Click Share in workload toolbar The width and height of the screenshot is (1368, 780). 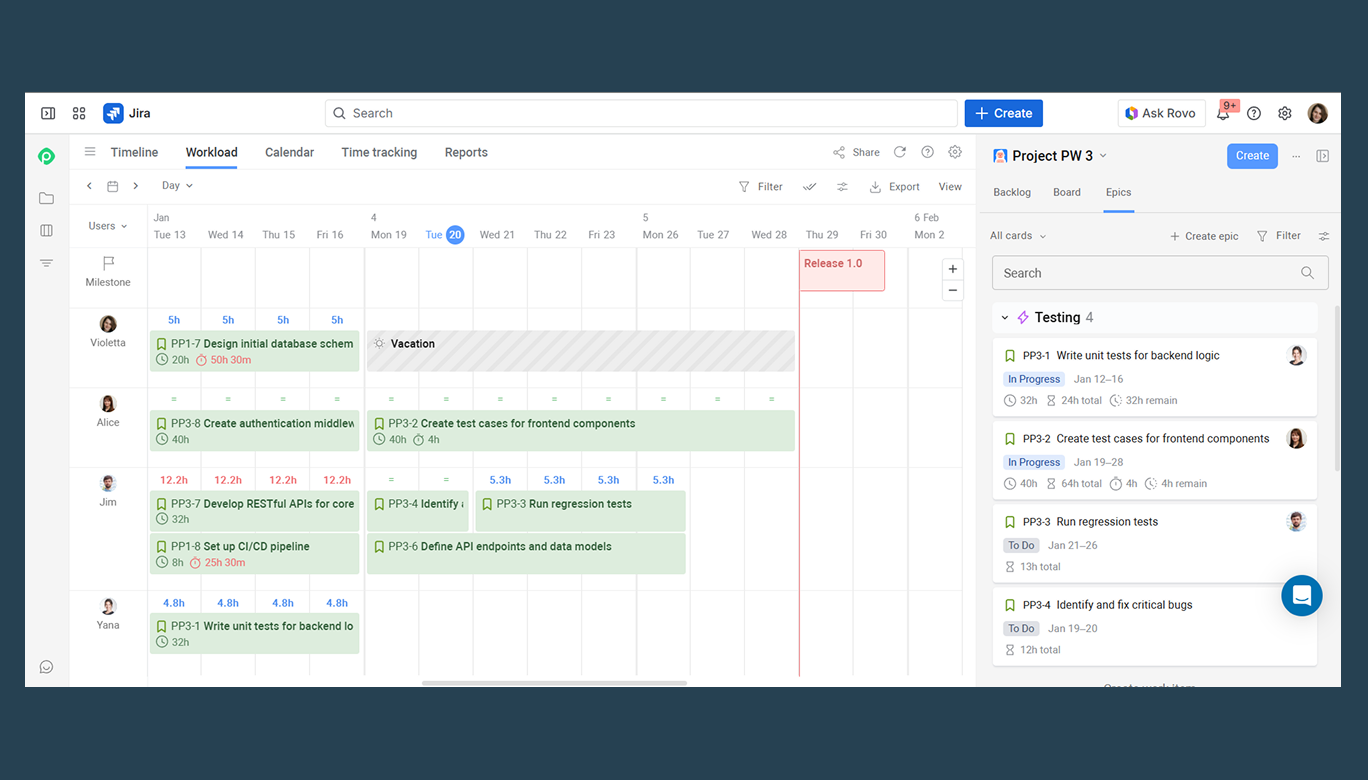[x=856, y=153]
